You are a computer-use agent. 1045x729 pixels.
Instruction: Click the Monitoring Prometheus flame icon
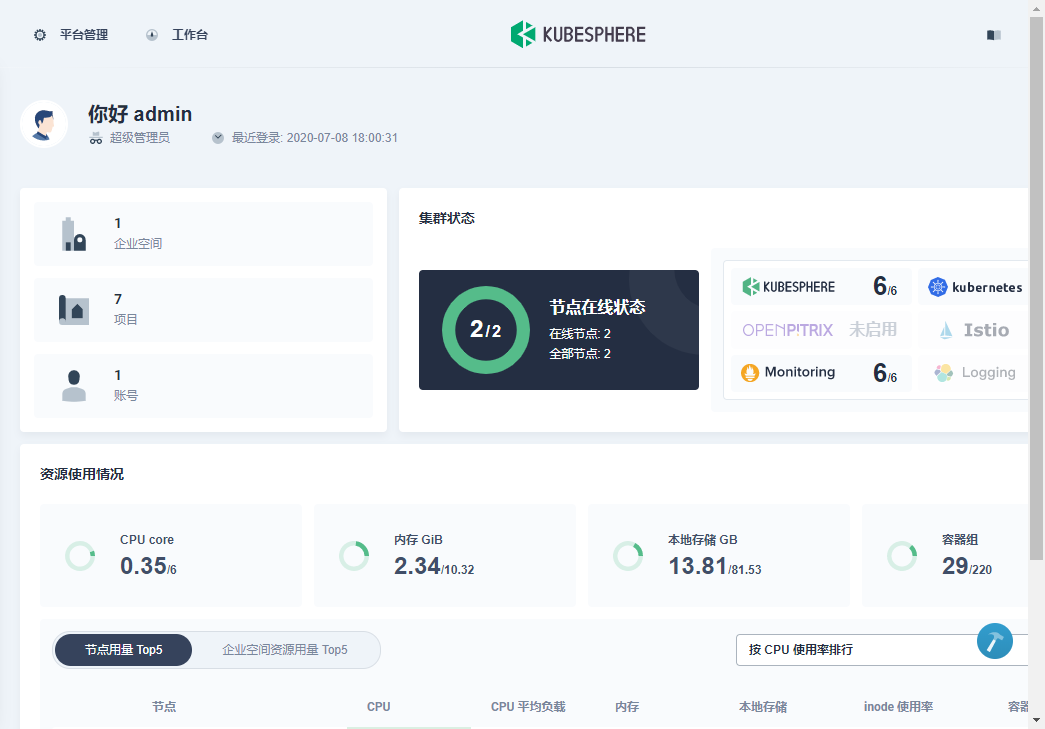pos(750,372)
